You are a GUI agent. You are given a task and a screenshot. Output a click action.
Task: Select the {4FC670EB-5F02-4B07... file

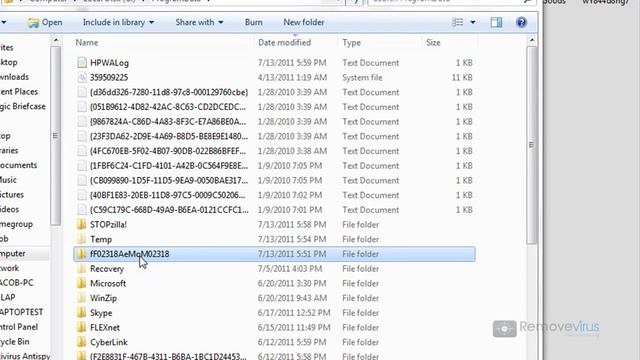pyautogui.click(x=168, y=151)
